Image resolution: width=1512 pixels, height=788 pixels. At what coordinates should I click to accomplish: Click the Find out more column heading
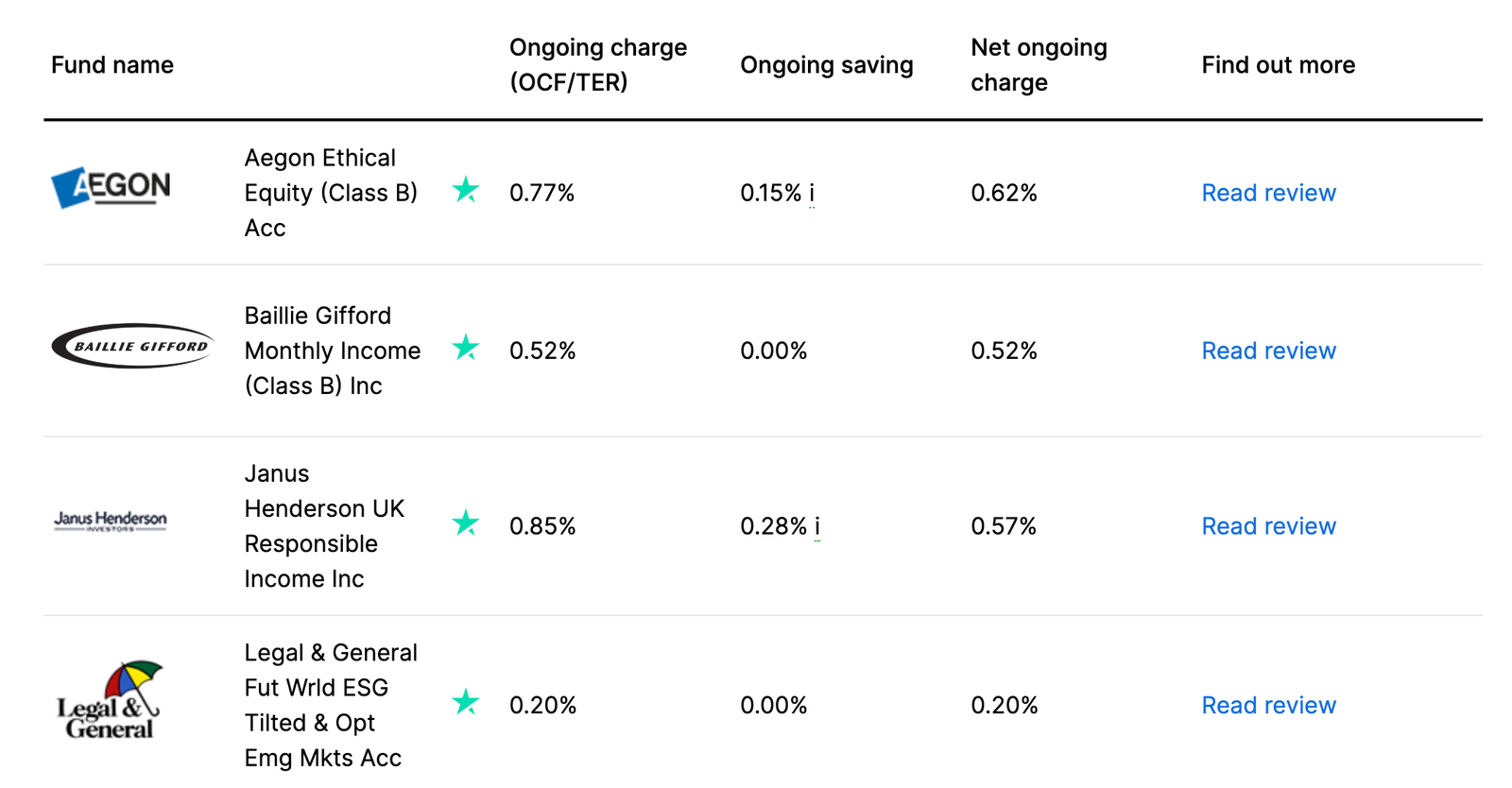(1278, 64)
